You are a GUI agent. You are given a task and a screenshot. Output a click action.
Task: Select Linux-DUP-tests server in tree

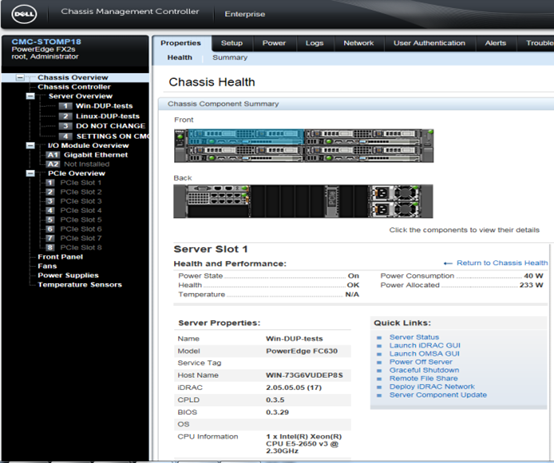[107, 116]
